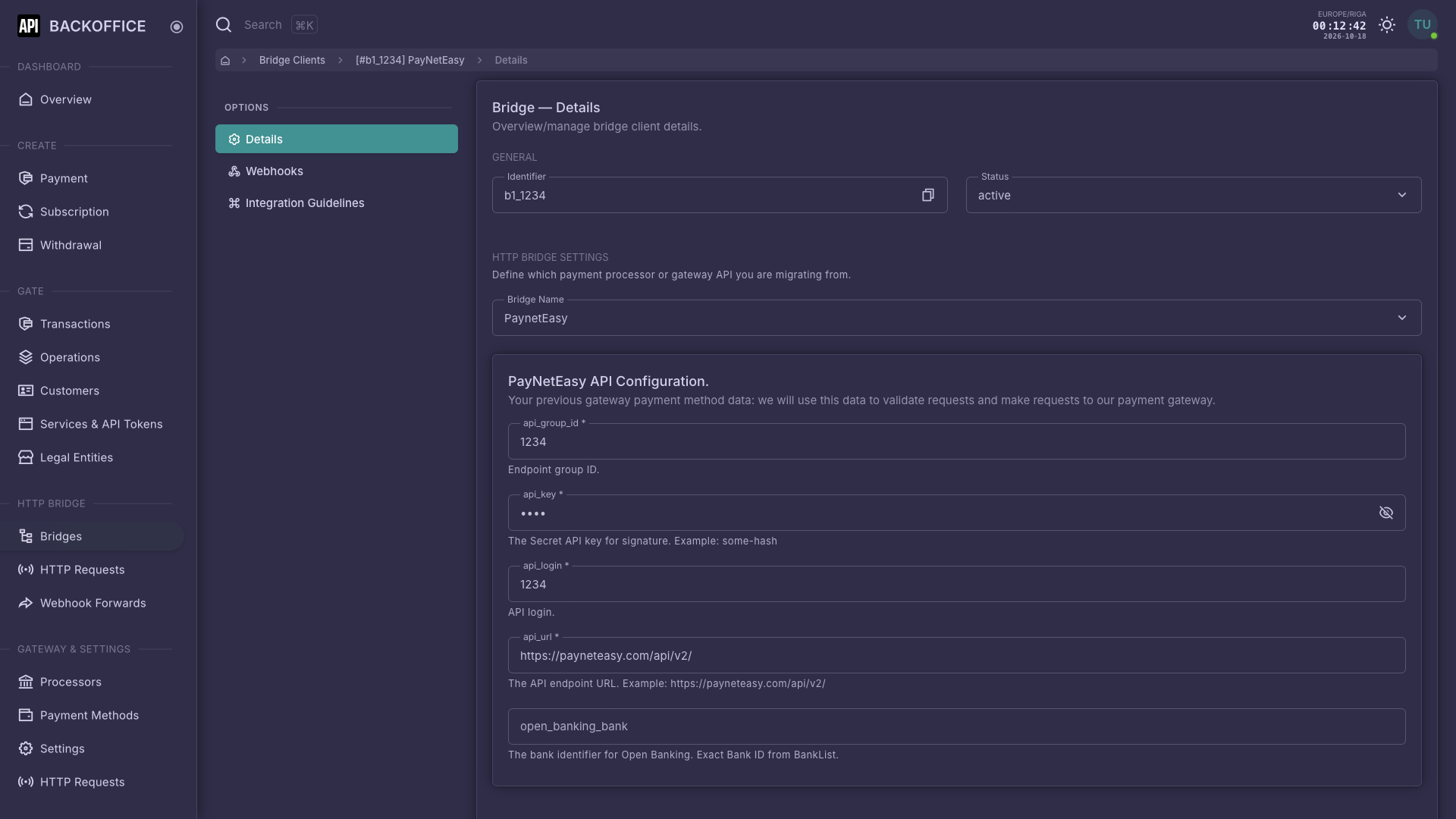Click the Europe/Riga clock display
1456x819 pixels.
click(1339, 26)
